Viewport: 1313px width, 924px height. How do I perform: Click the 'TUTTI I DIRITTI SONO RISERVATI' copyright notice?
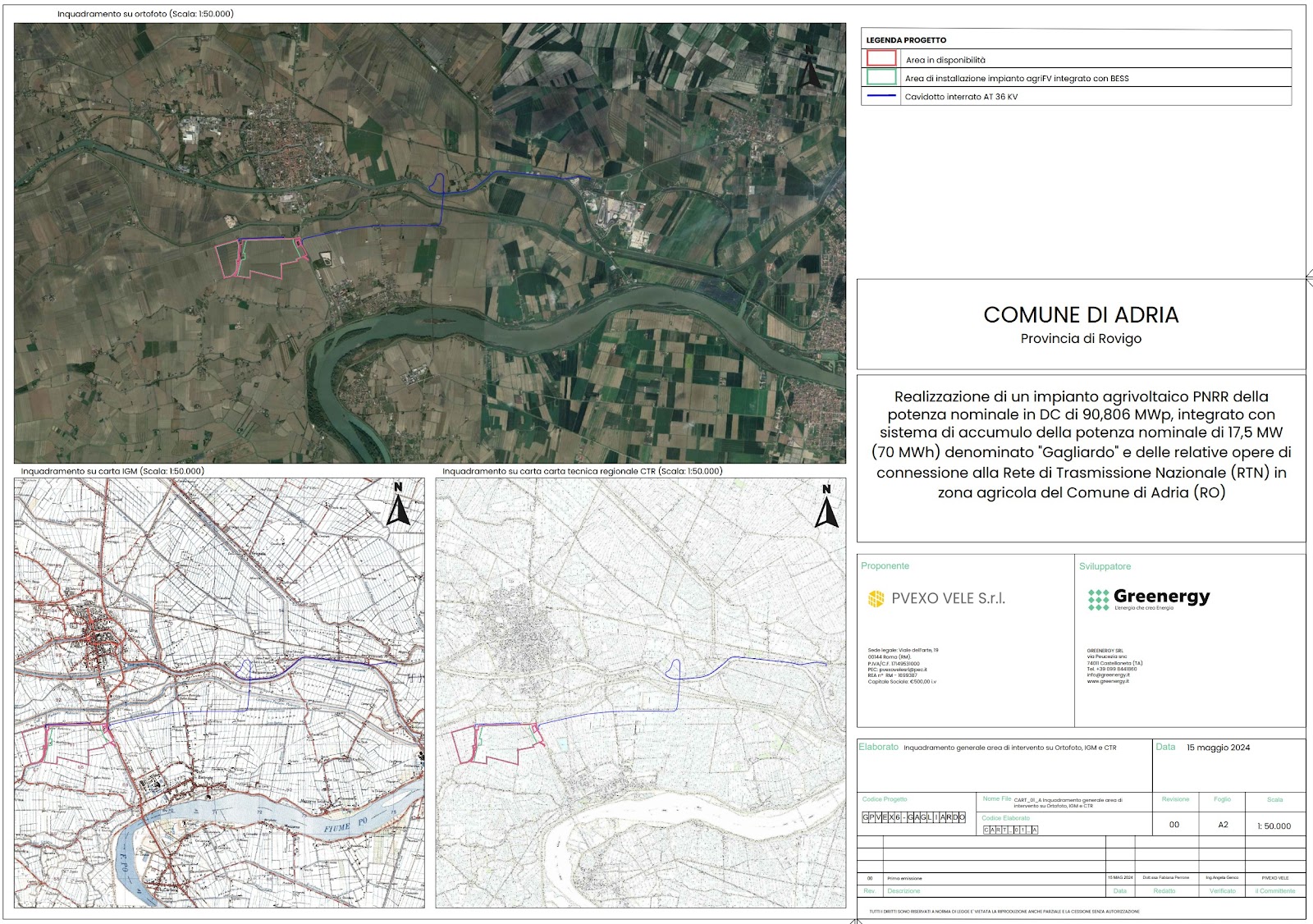(1004, 912)
